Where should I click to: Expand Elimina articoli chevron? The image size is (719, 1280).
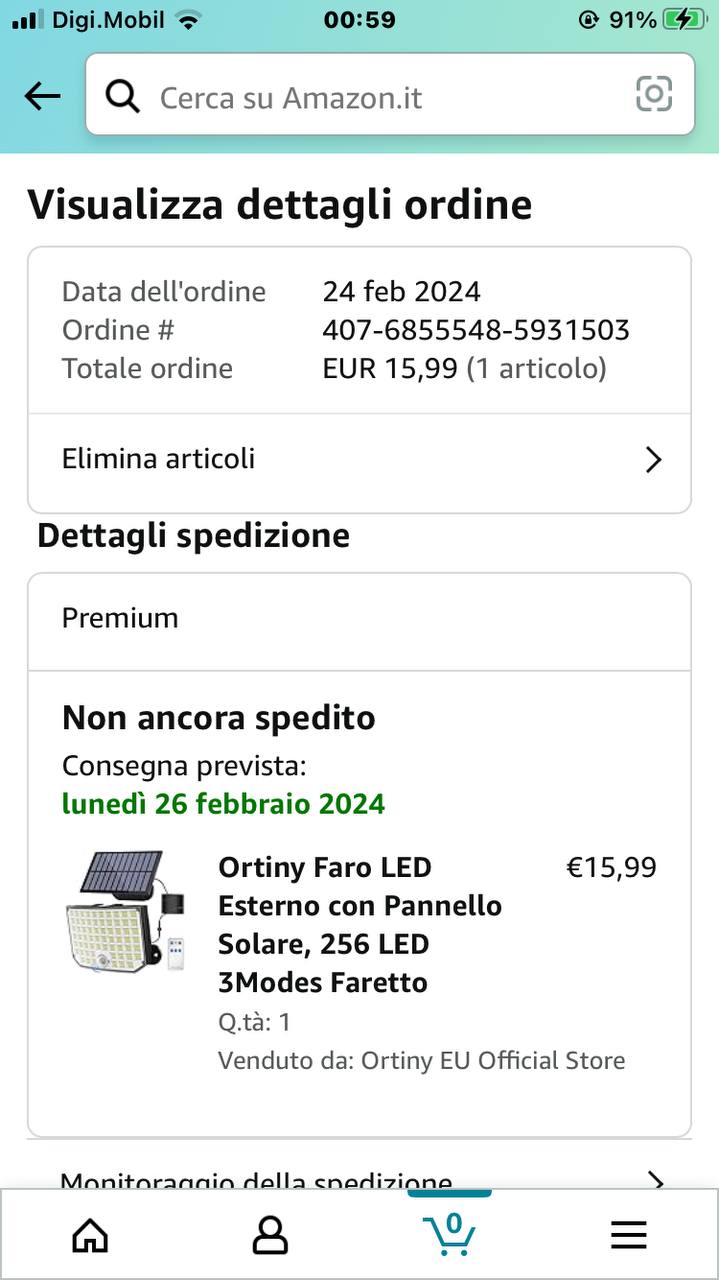pyautogui.click(x=653, y=460)
